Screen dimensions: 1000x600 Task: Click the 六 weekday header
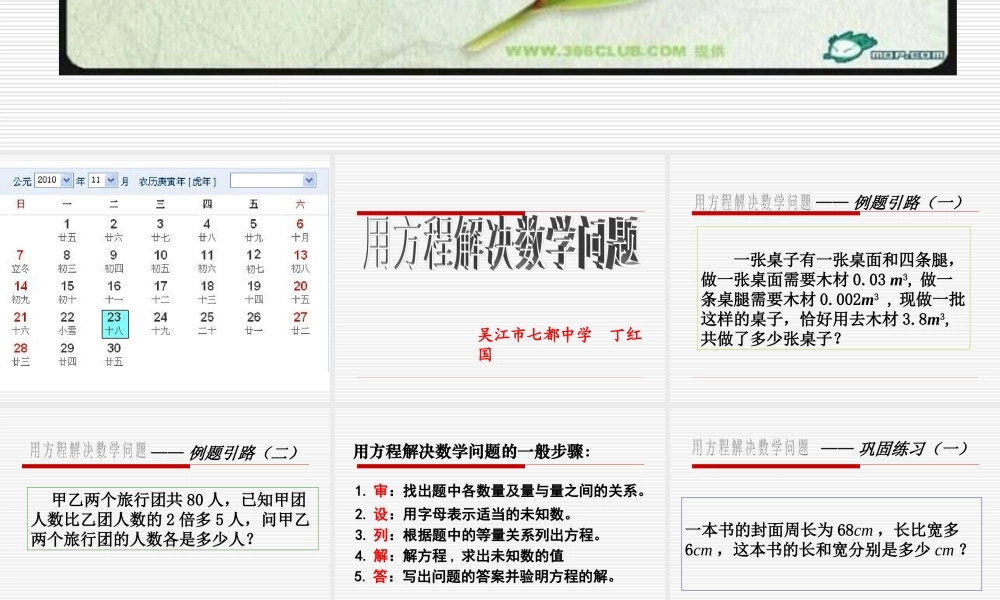coord(300,204)
